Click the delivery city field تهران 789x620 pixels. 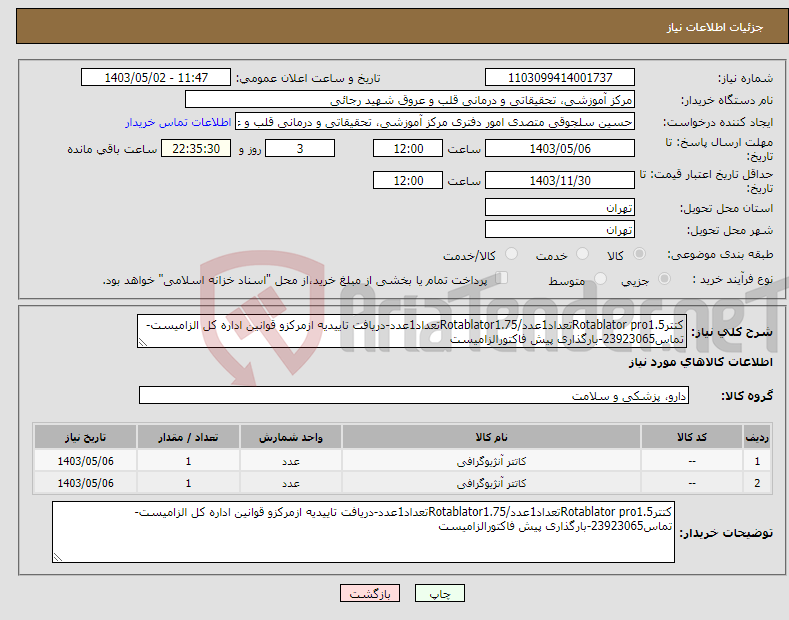pos(560,229)
